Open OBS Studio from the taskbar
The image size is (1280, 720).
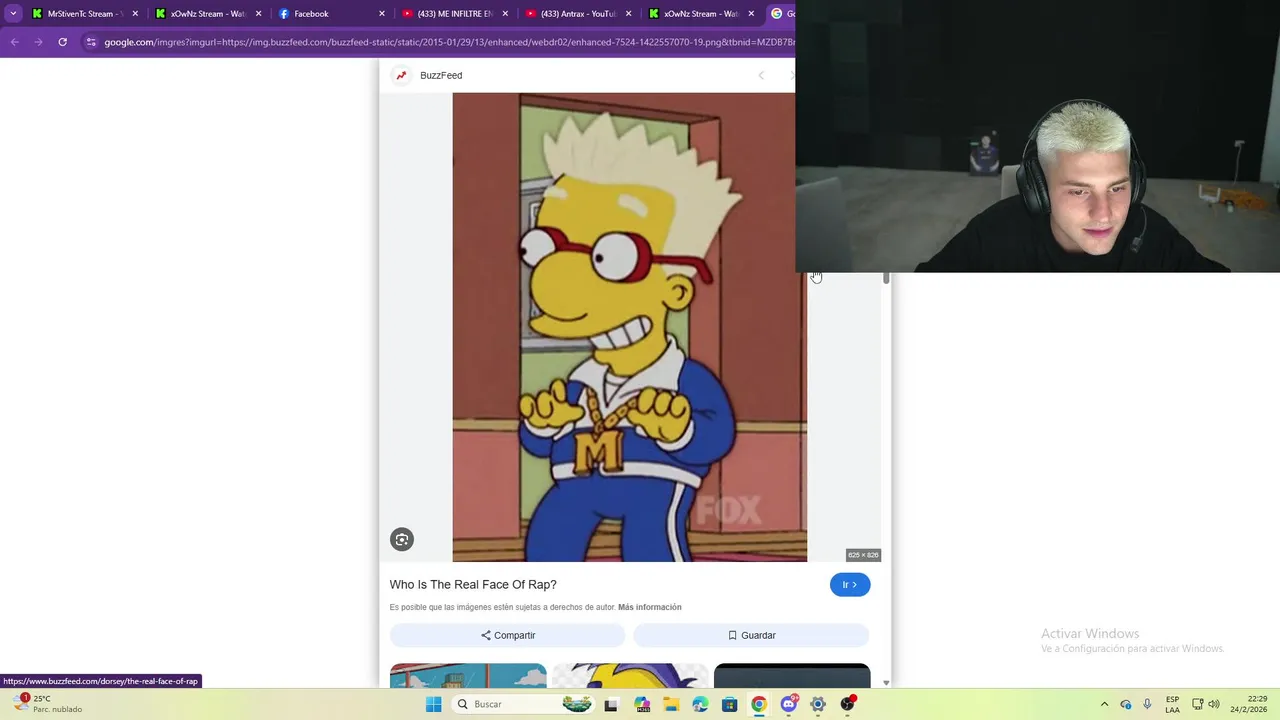(x=848, y=704)
